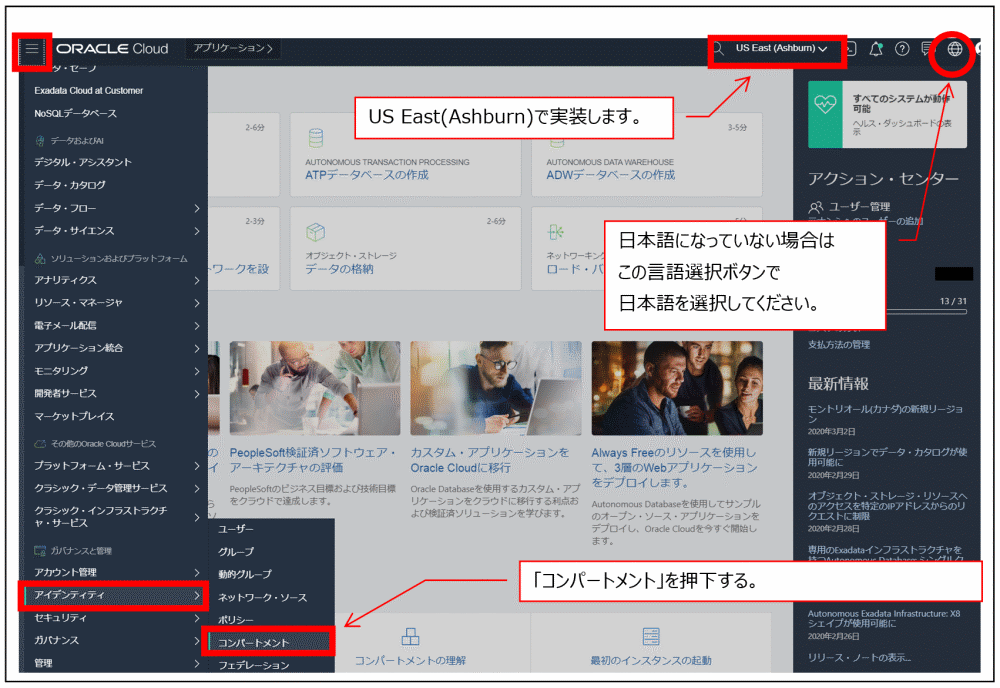Expand the アナリティクス submenu

196,281
